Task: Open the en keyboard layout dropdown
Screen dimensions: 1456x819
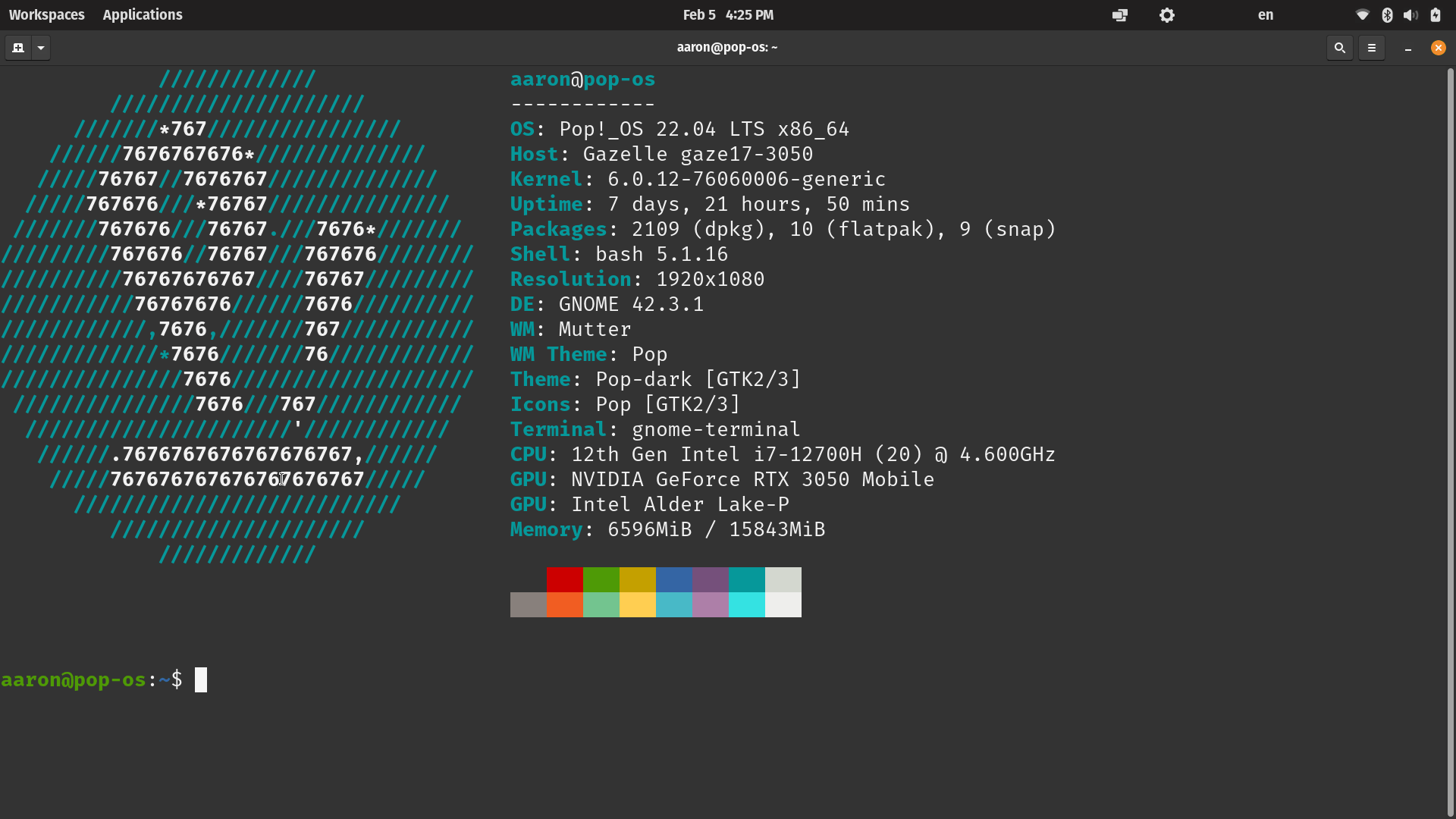Action: click(x=1266, y=14)
